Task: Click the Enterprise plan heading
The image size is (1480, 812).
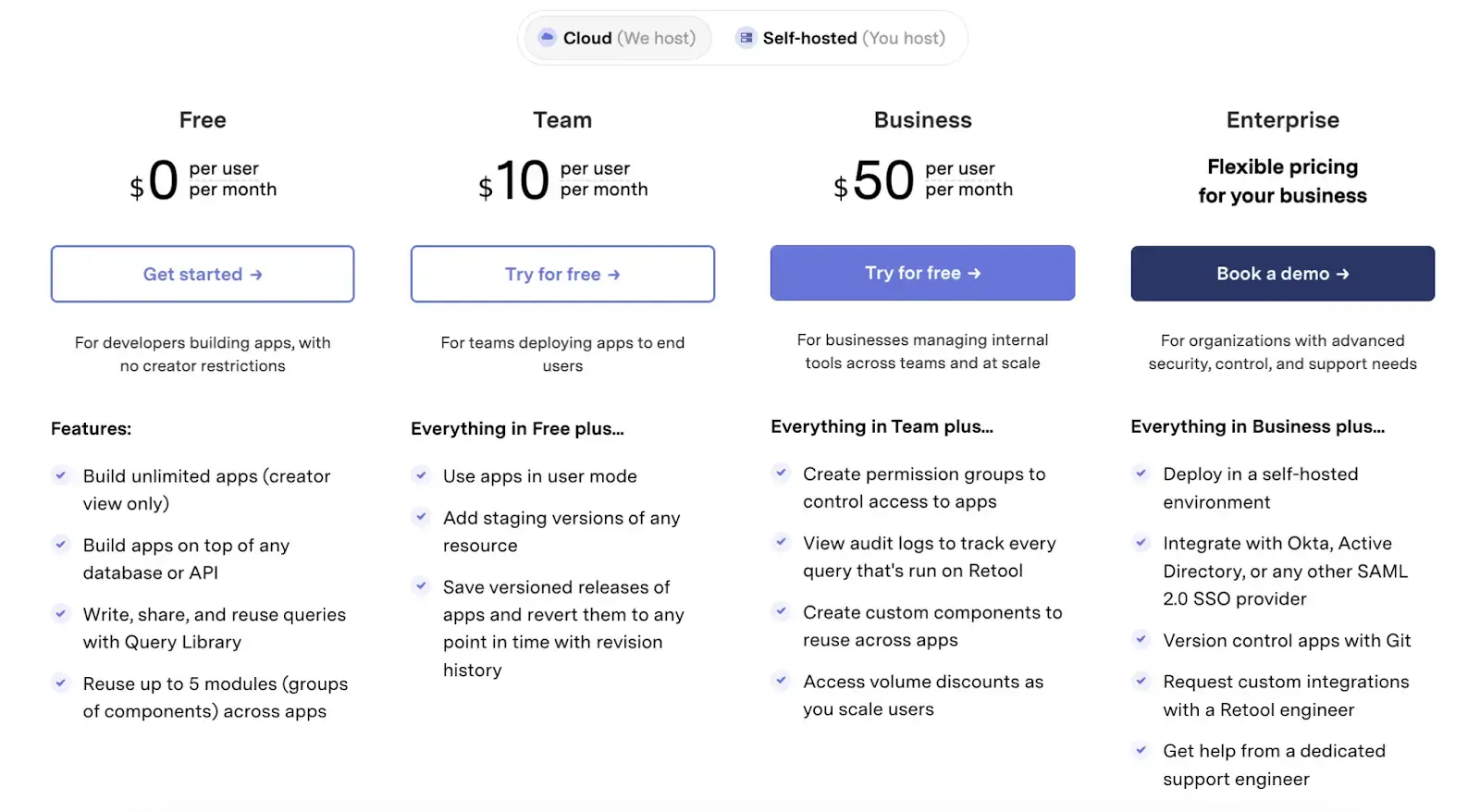Action: [1282, 120]
